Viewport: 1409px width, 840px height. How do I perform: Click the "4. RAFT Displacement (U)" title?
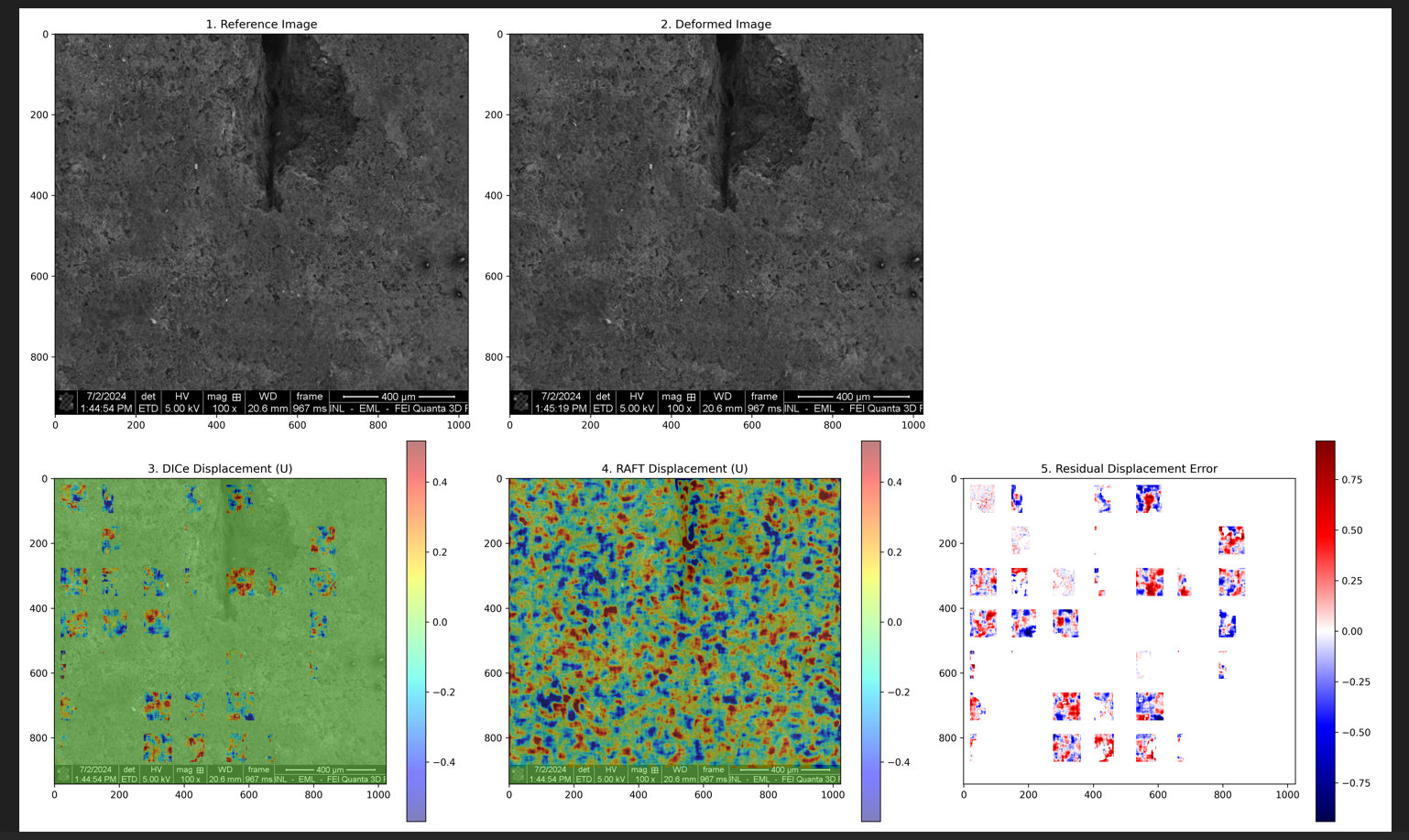click(x=674, y=468)
